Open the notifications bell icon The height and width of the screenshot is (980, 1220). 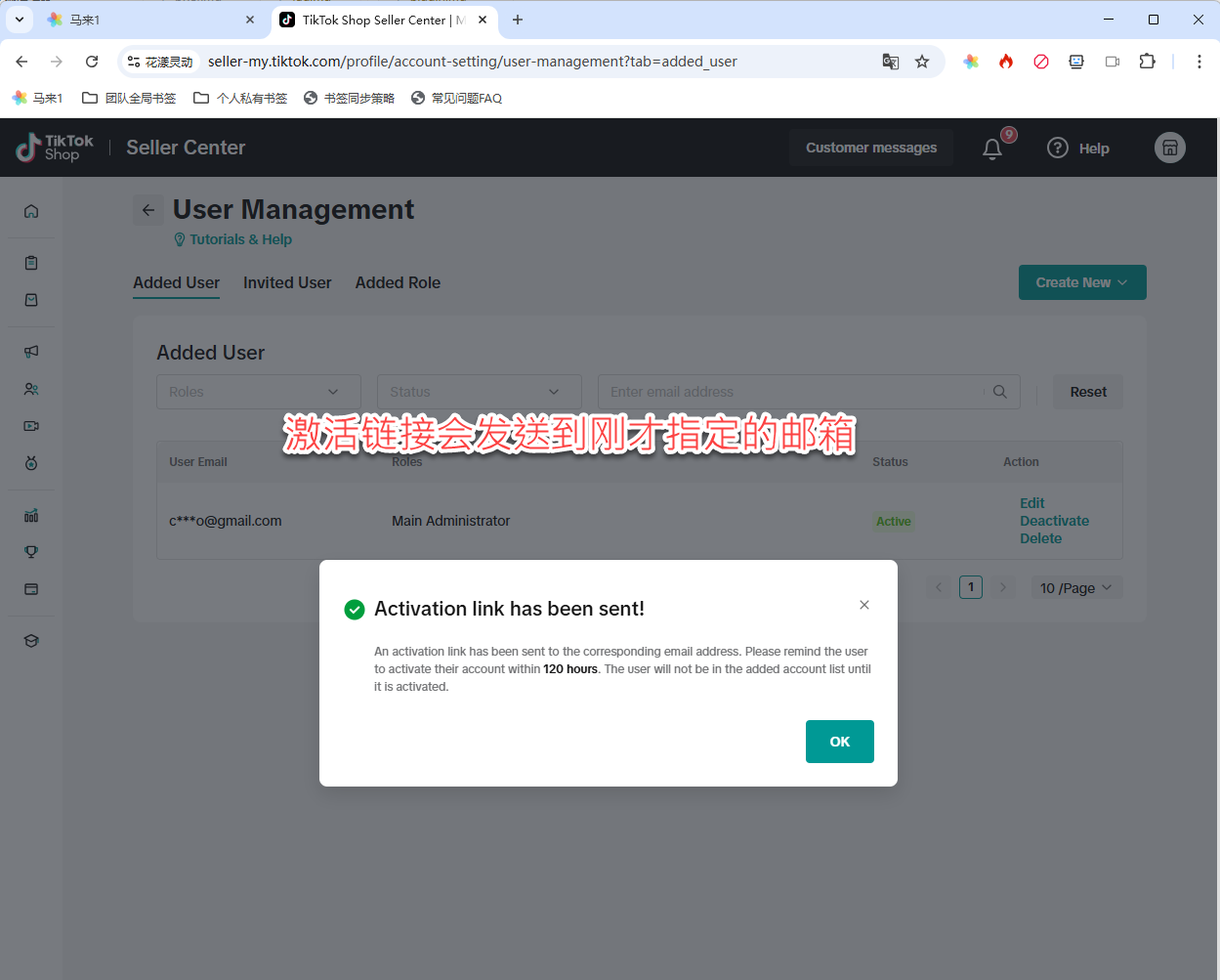pyautogui.click(x=992, y=149)
